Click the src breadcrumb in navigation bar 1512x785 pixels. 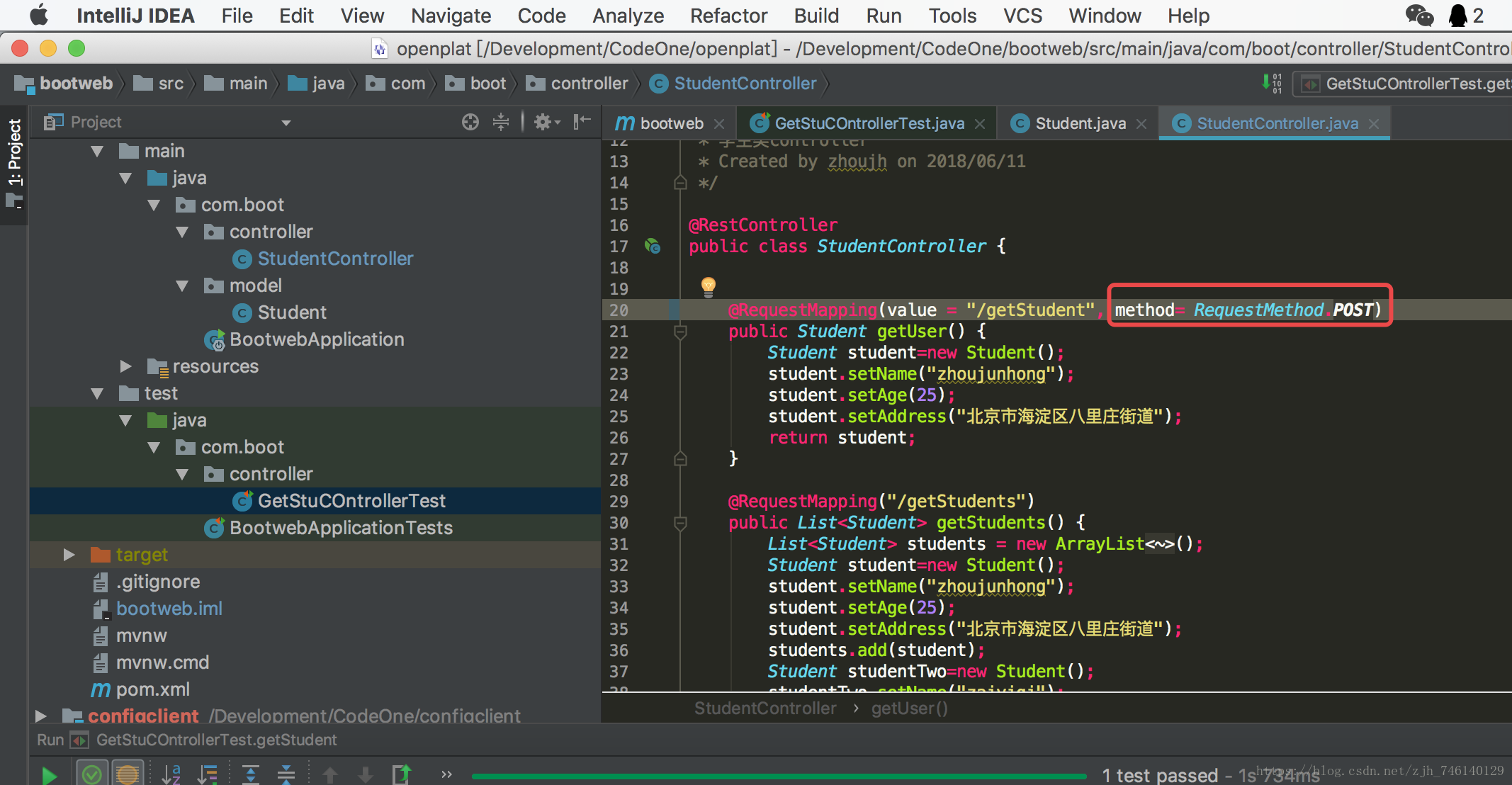tap(159, 84)
